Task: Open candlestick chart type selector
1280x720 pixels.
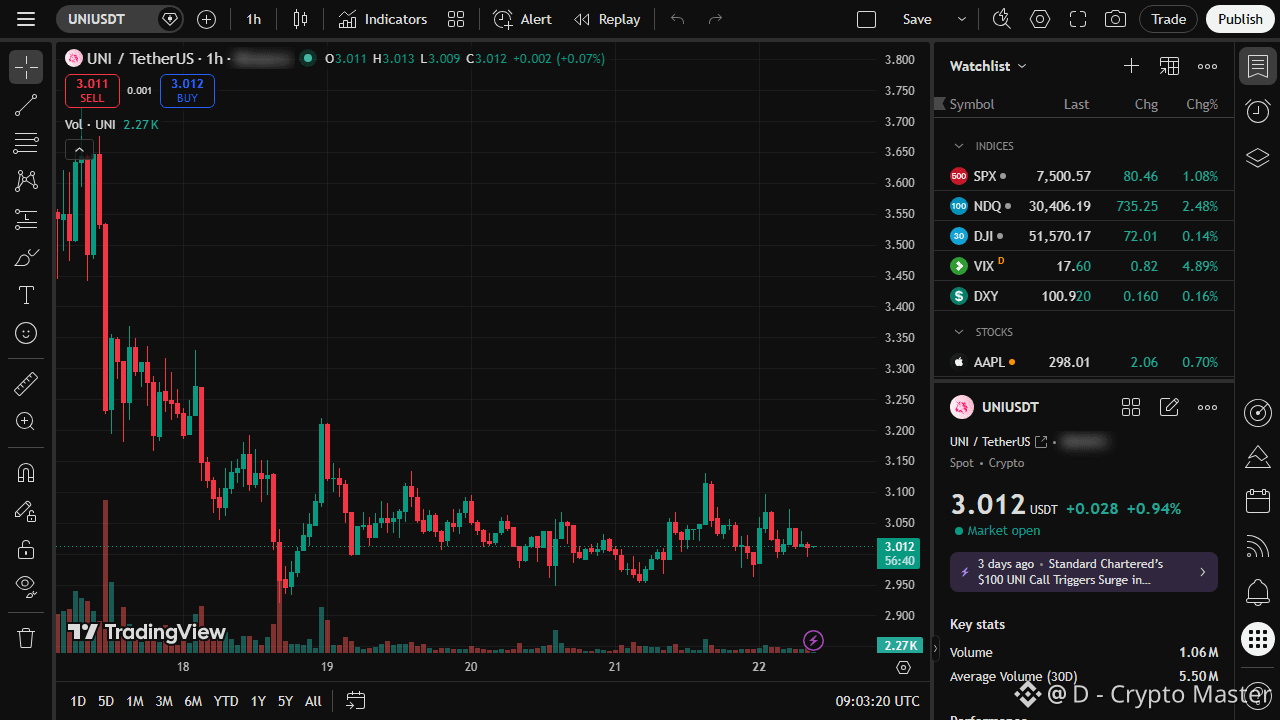Action: 300,19
